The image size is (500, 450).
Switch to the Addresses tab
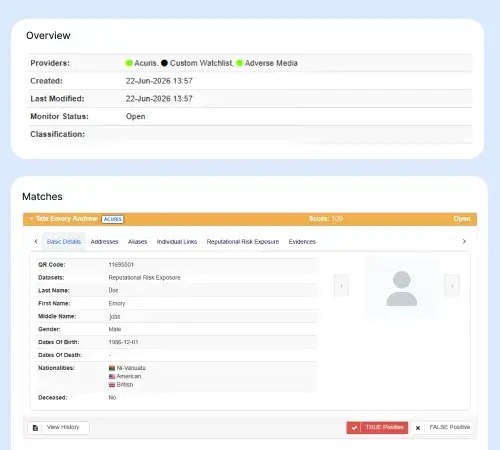[104, 242]
